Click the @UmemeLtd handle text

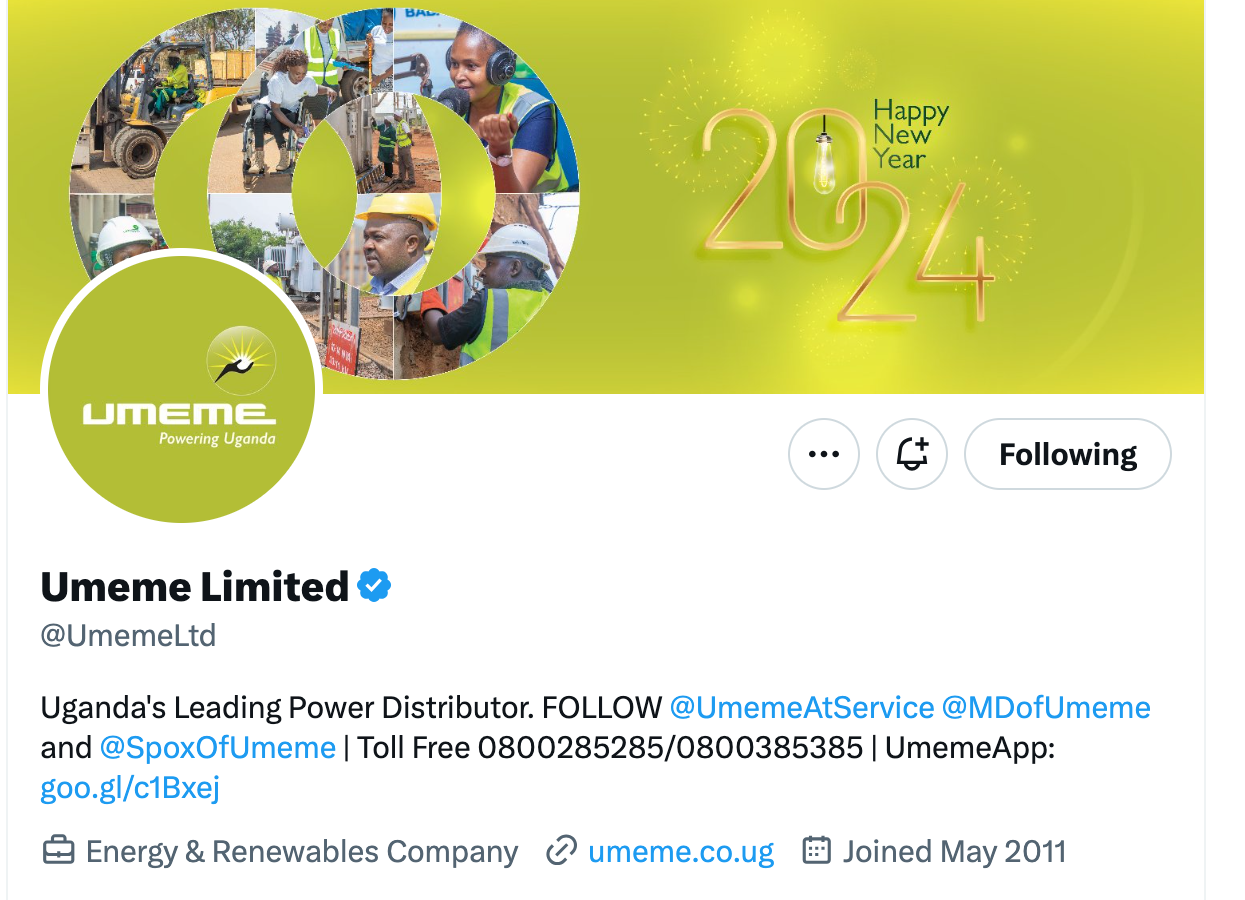point(128,635)
